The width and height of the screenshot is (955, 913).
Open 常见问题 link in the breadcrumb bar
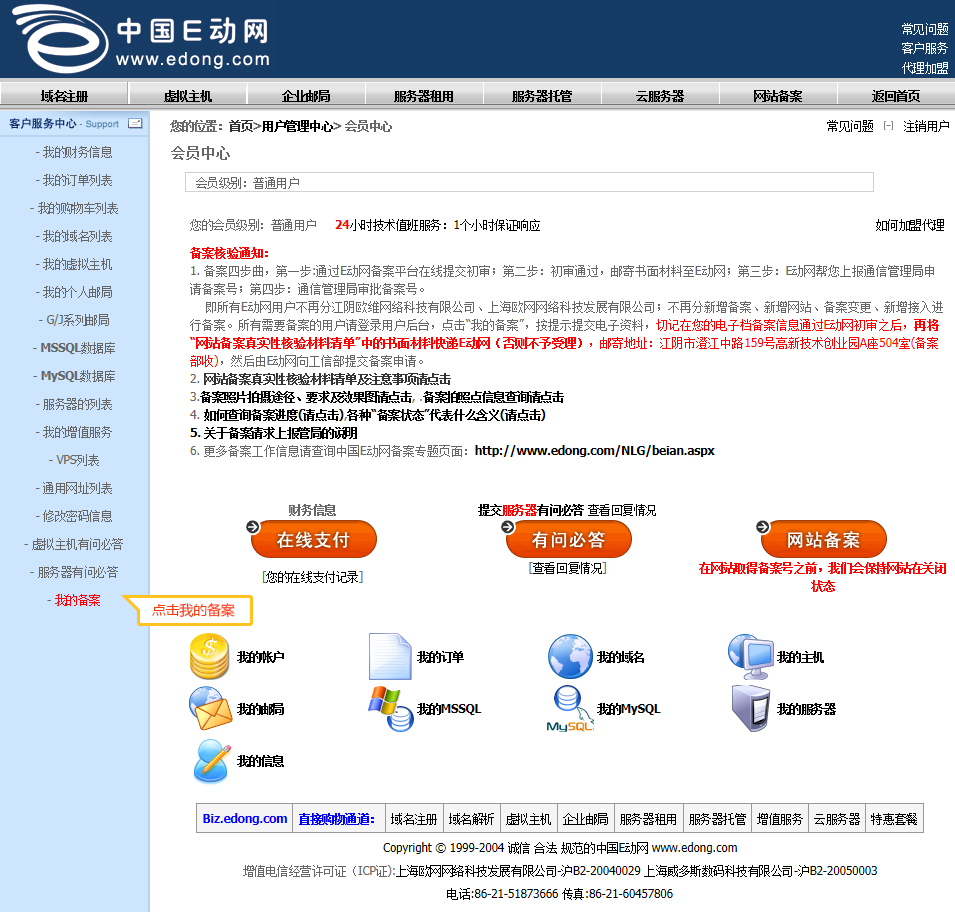tap(850, 126)
